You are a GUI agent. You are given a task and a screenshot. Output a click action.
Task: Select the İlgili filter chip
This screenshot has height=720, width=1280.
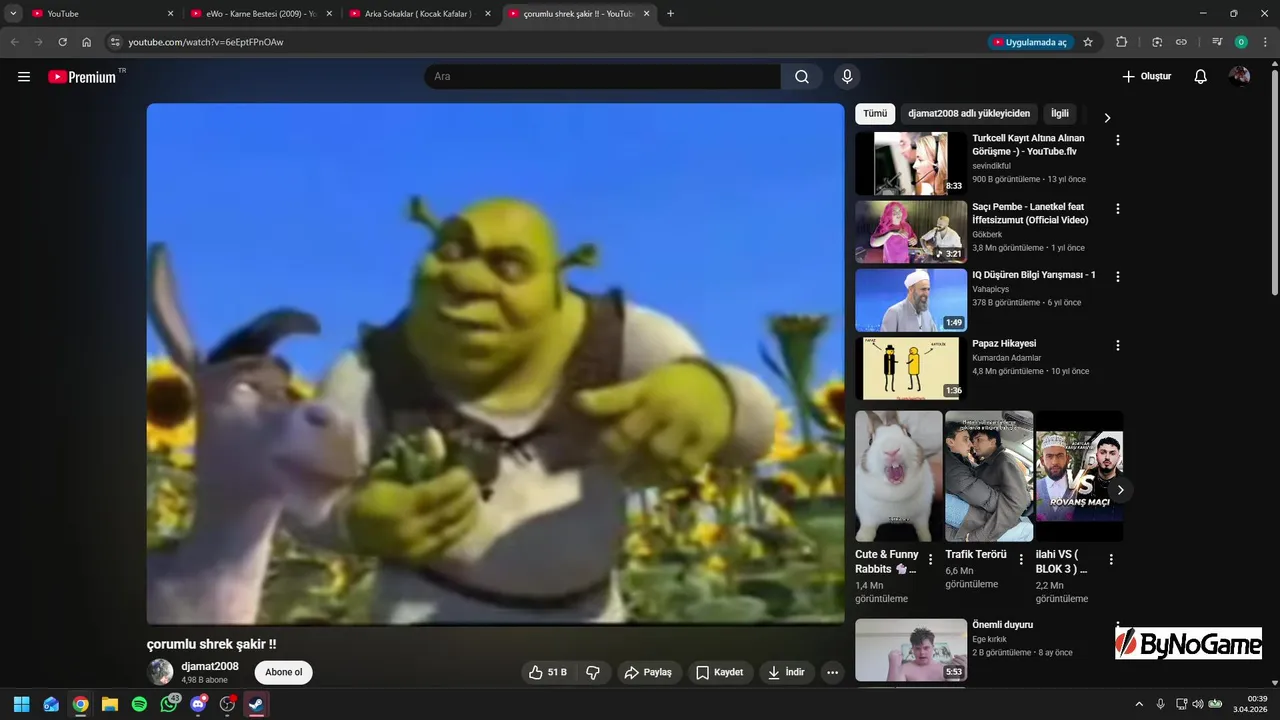(x=1060, y=114)
